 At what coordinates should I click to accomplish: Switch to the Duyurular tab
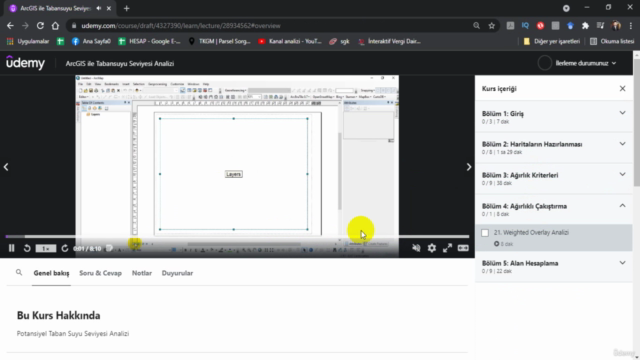point(177,273)
